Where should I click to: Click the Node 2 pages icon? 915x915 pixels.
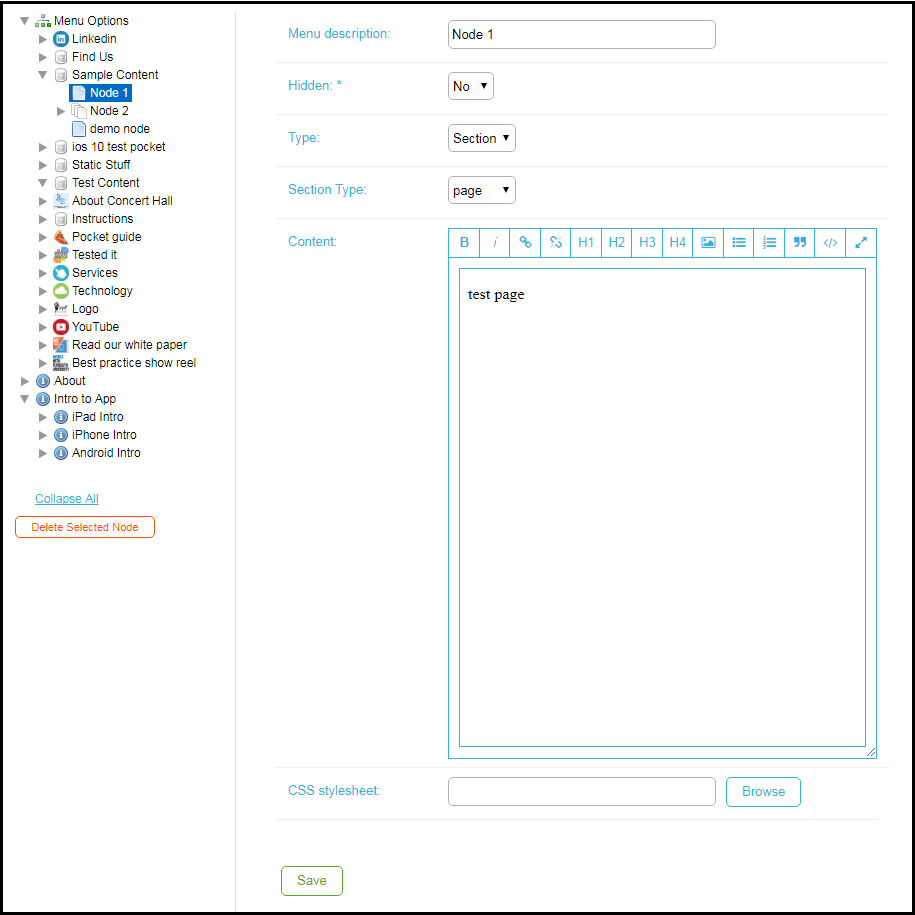tap(79, 111)
